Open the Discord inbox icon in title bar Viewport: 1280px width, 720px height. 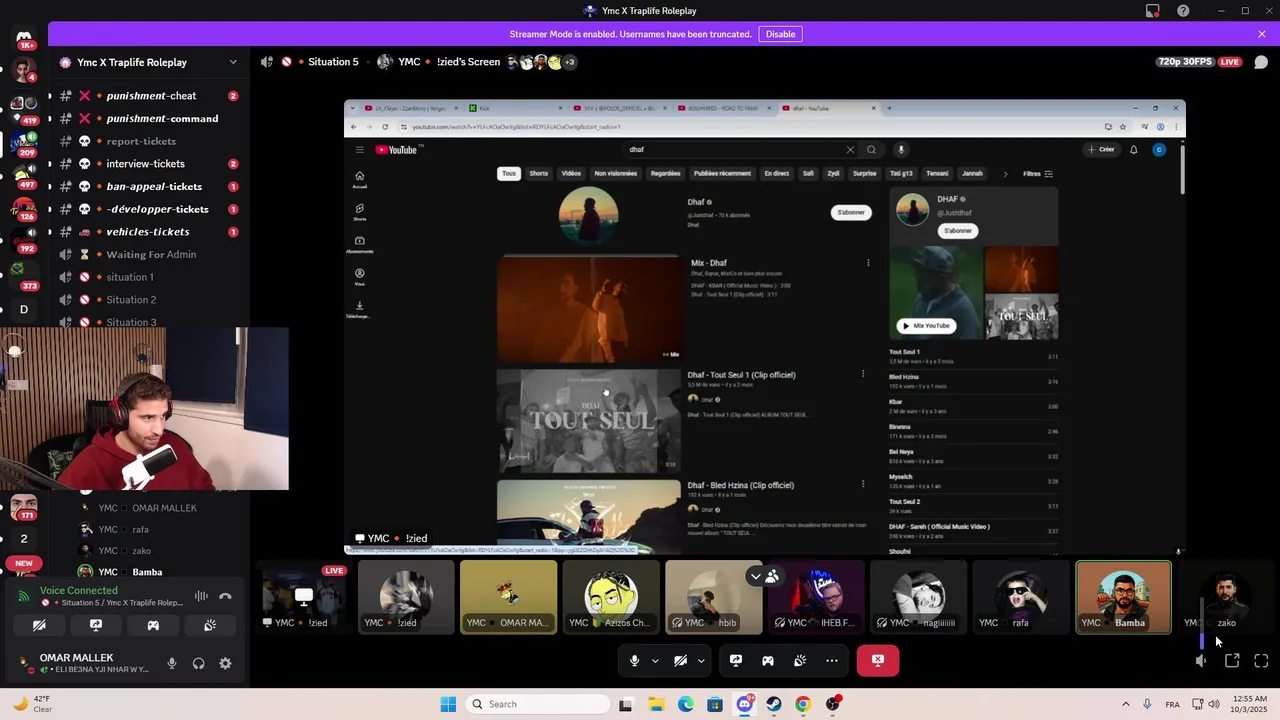point(1153,11)
